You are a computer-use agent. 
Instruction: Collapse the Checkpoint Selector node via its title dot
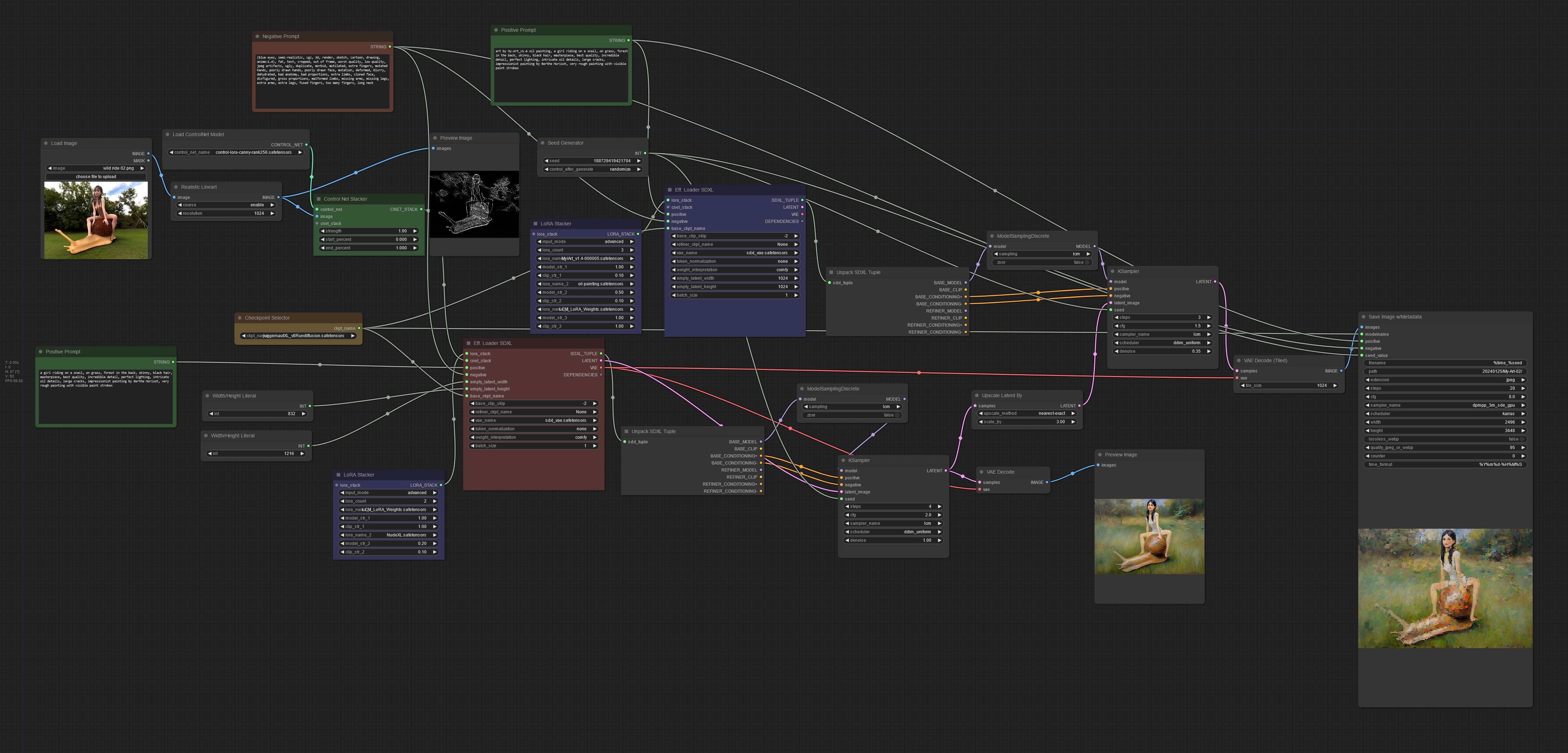tap(240, 318)
